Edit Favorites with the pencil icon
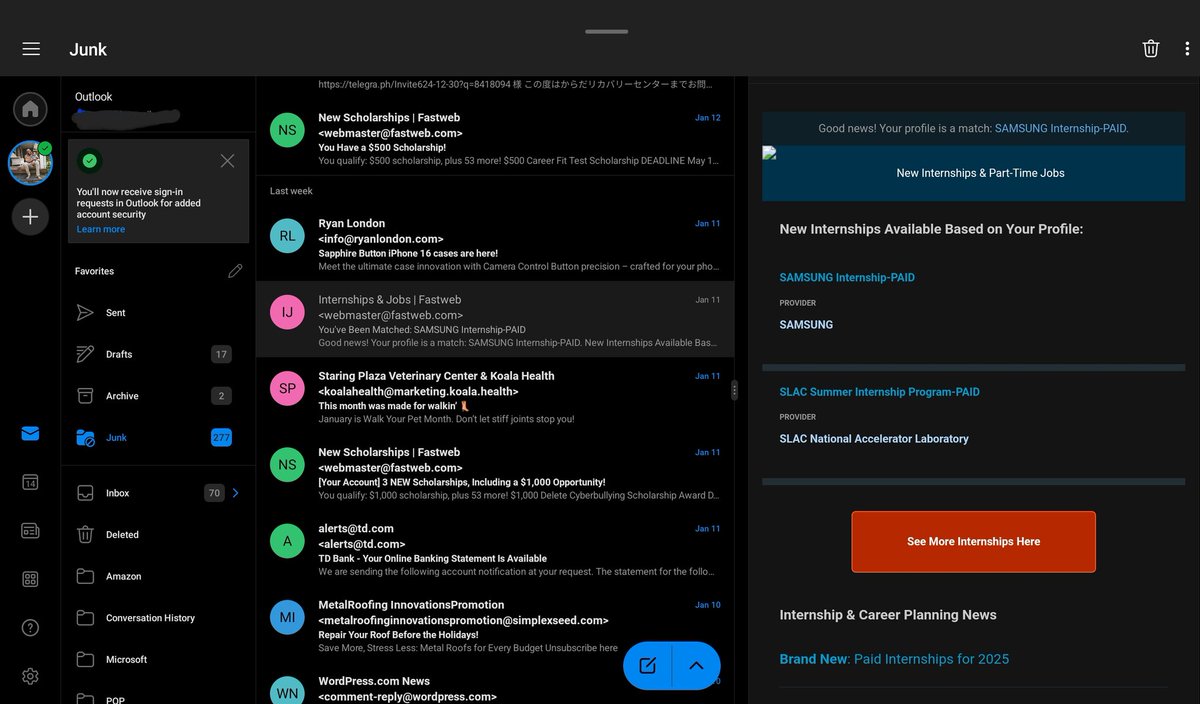The width and height of the screenshot is (1200, 704). 235,271
